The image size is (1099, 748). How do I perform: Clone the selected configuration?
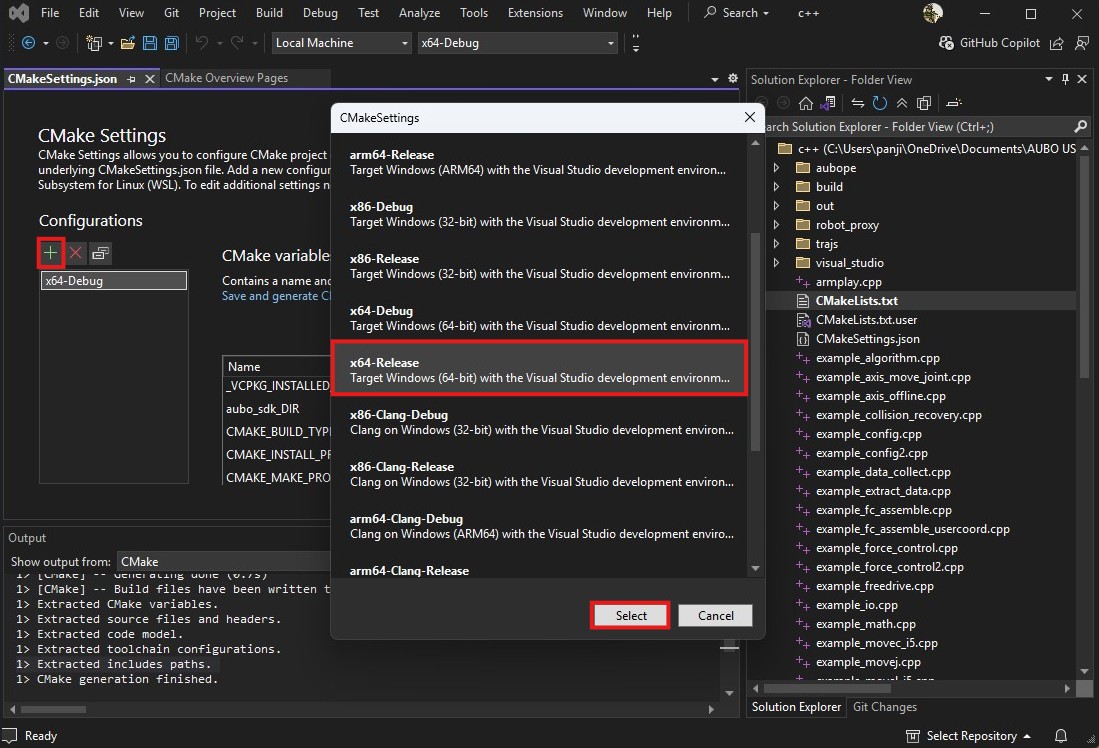[x=101, y=252]
